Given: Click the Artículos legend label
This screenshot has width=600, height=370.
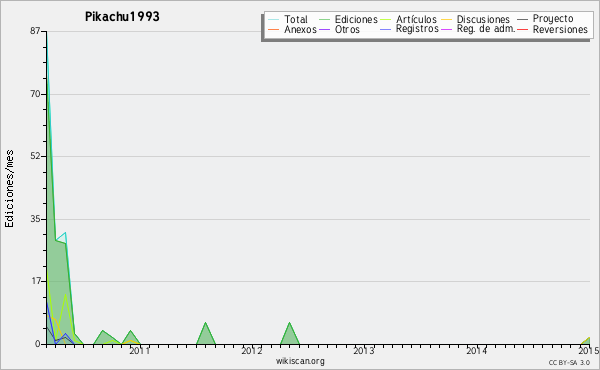Looking at the screenshot, I should point(416,20).
